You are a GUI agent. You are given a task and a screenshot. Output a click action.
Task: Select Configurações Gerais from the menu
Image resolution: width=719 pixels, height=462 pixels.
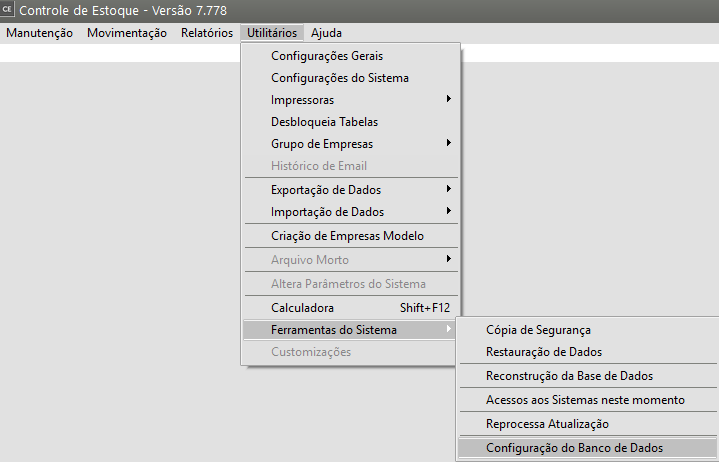[x=327, y=56]
